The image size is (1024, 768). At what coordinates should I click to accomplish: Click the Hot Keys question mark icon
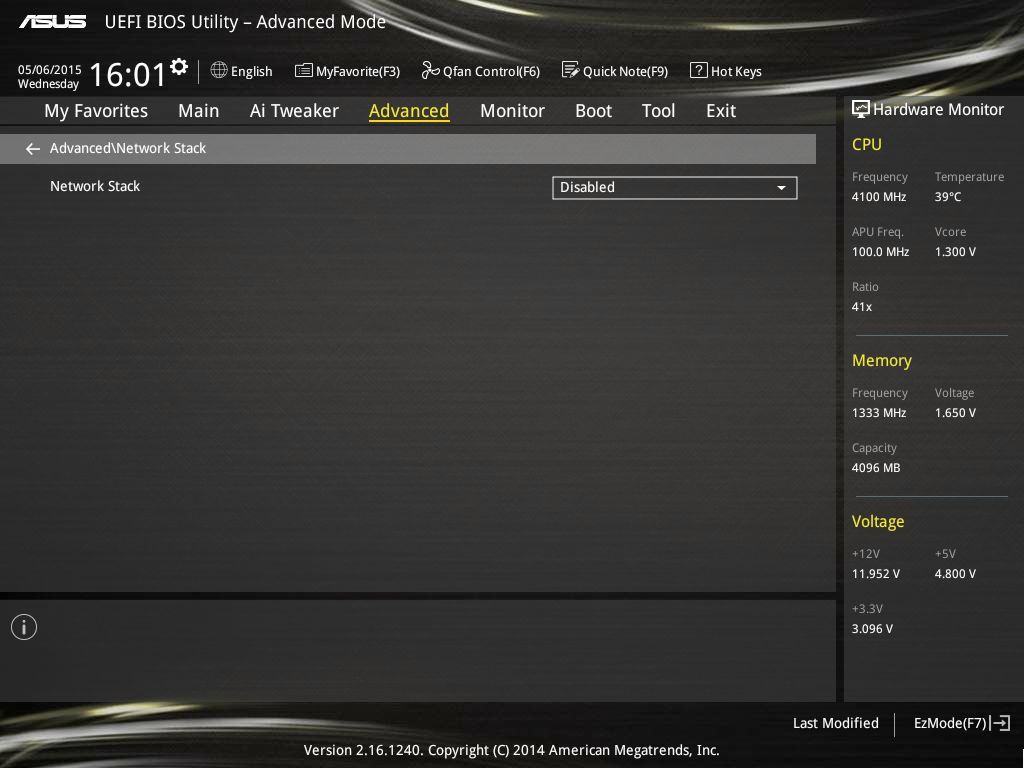(x=699, y=70)
